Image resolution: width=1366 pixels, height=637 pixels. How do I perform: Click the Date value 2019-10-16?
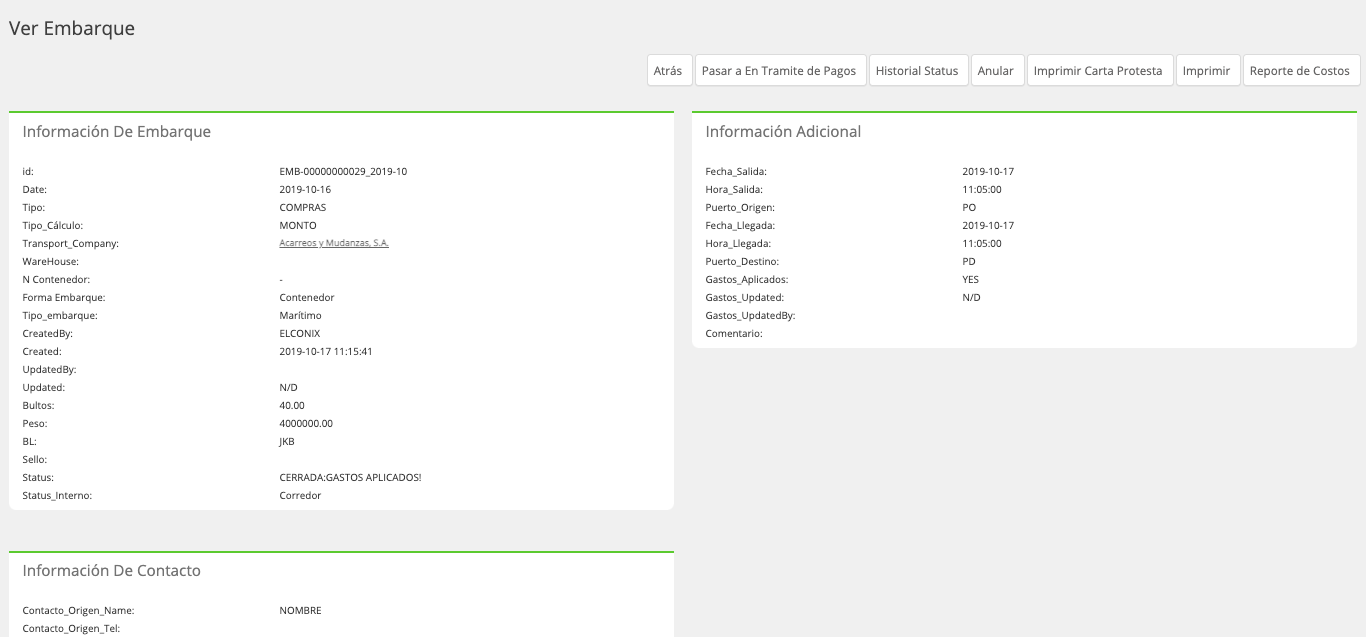(x=305, y=189)
